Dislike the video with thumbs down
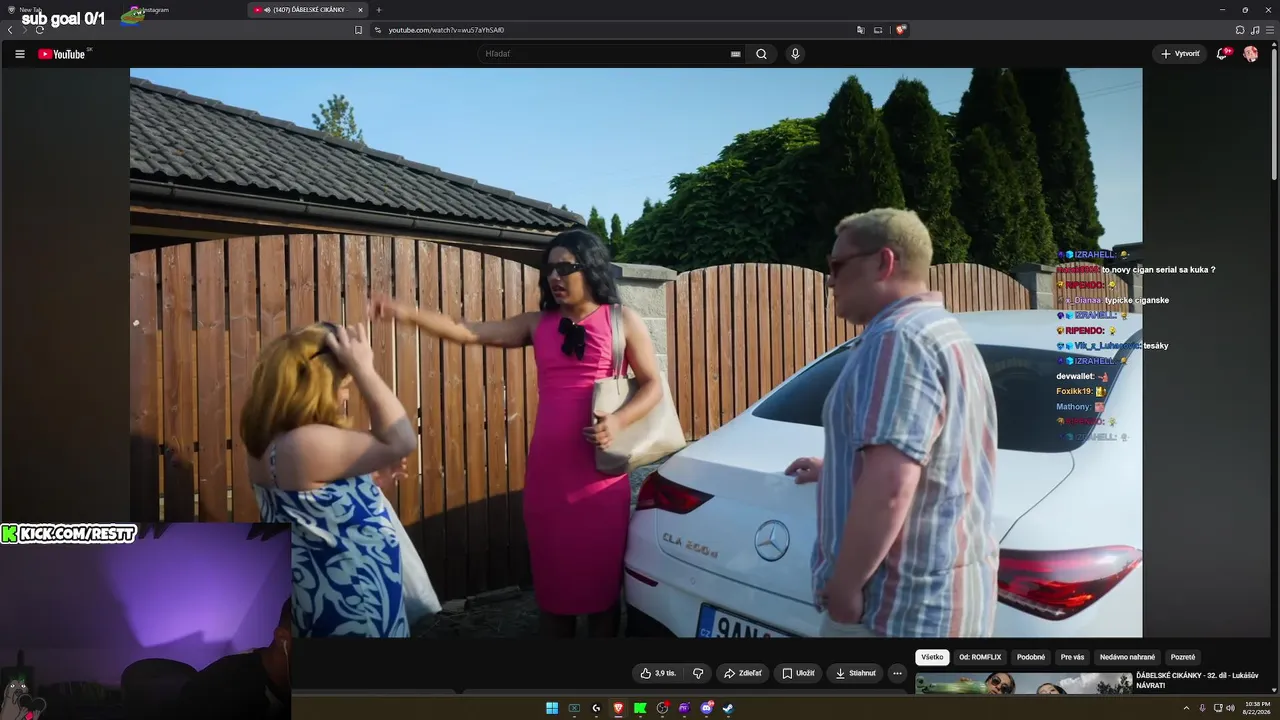Viewport: 1280px width, 720px height. point(698,673)
